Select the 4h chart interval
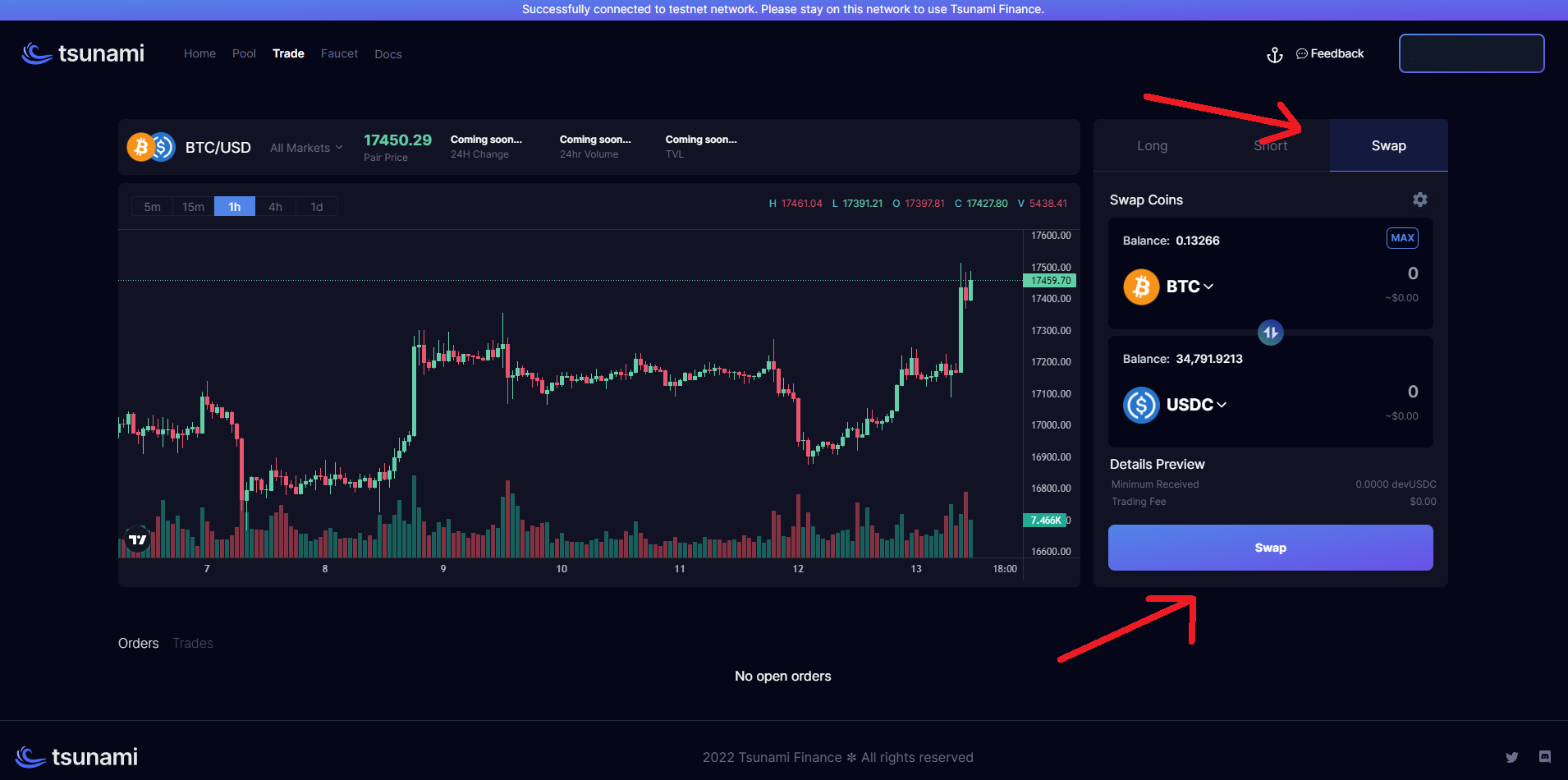The width and height of the screenshot is (1568, 780). click(x=276, y=207)
